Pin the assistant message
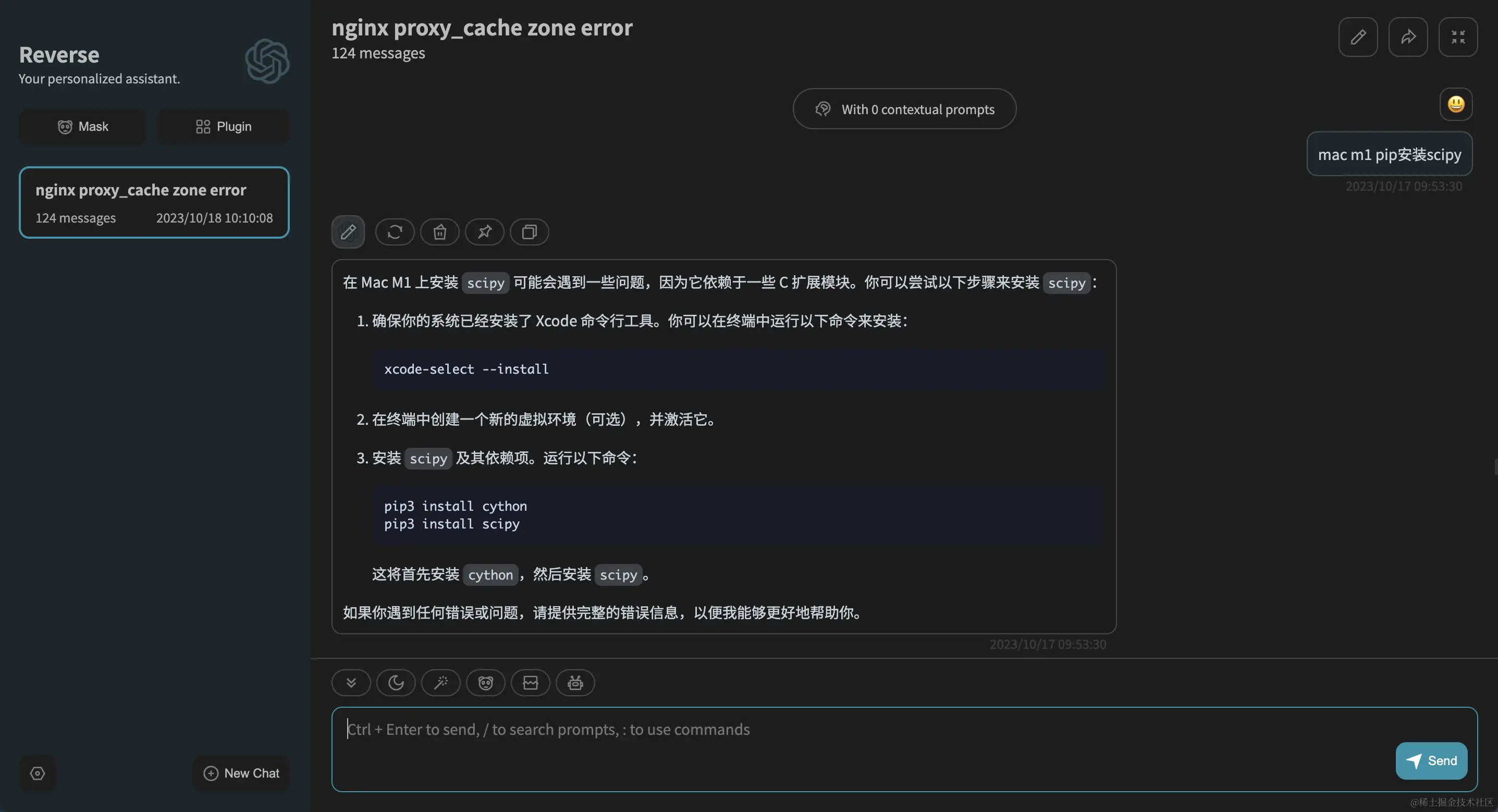The width and height of the screenshot is (1498, 812). point(484,232)
